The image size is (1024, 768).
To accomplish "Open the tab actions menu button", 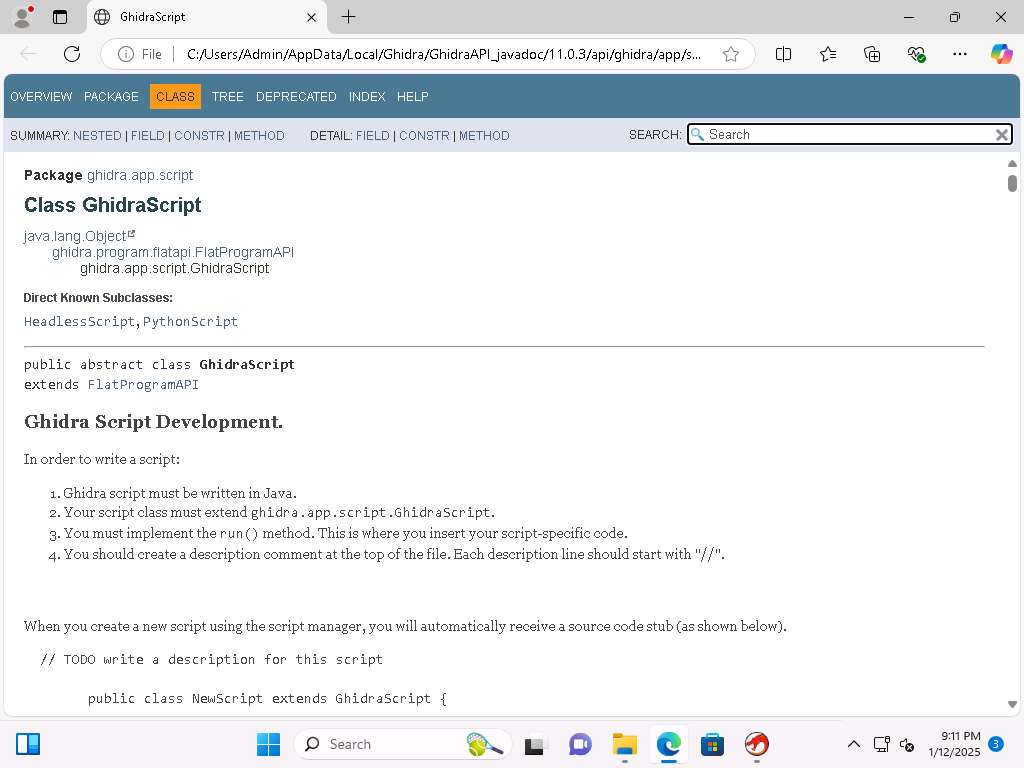I will [x=60, y=17].
